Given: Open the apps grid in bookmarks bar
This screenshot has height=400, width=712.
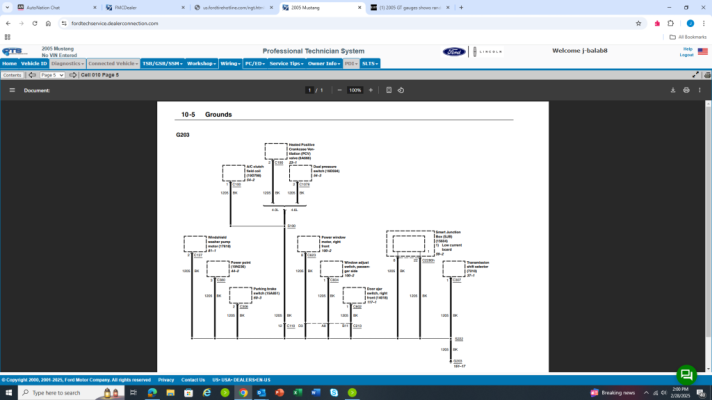Looking at the screenshot, I should pos(7,37).
